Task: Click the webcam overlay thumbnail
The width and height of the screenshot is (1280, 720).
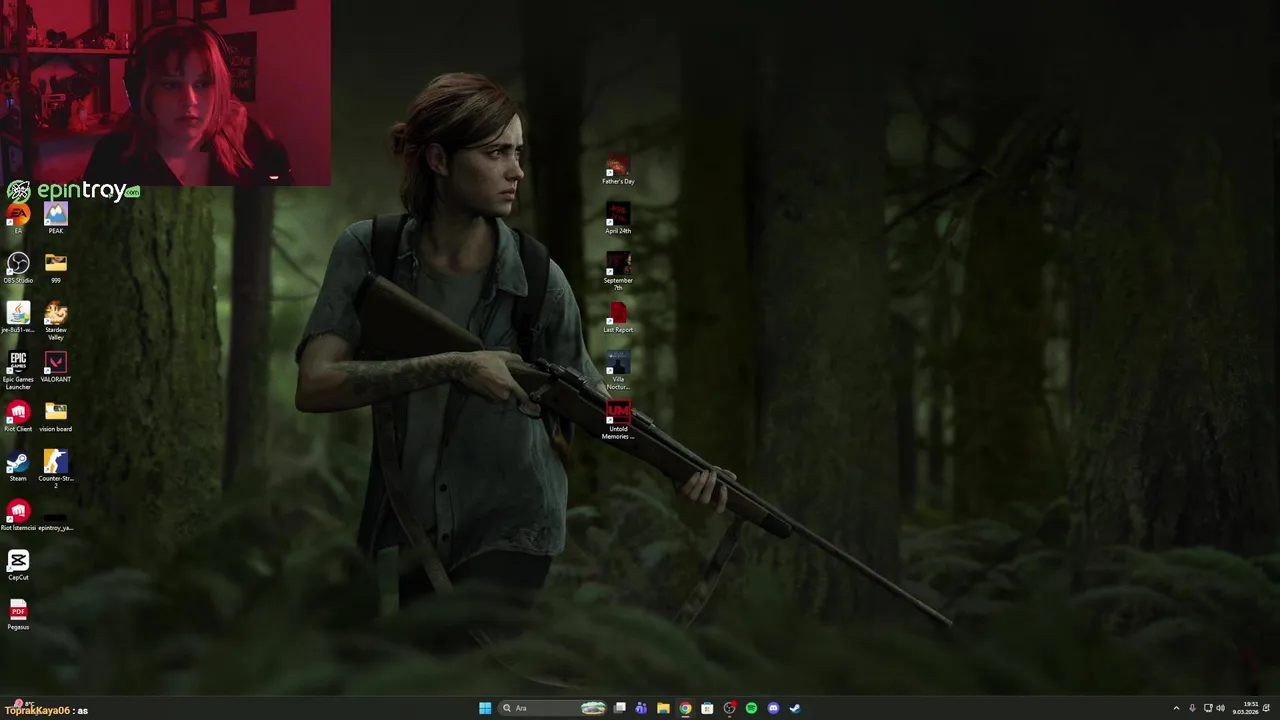Action: point(165,93)
